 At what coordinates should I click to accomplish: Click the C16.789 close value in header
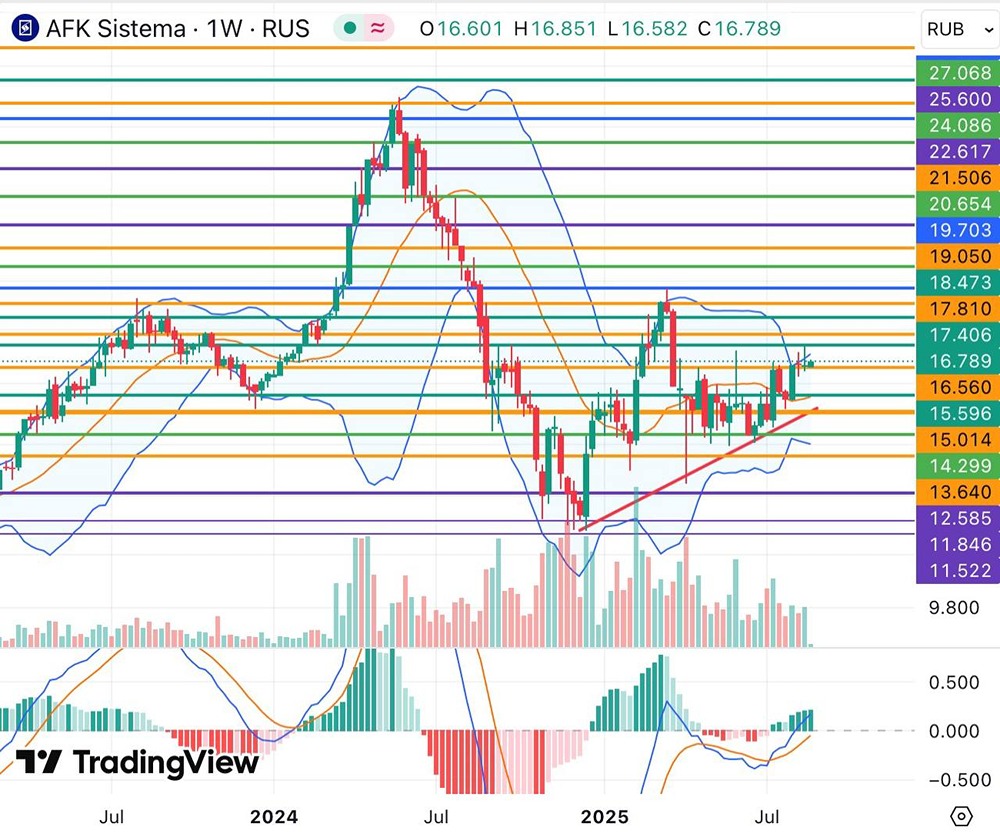739,29
